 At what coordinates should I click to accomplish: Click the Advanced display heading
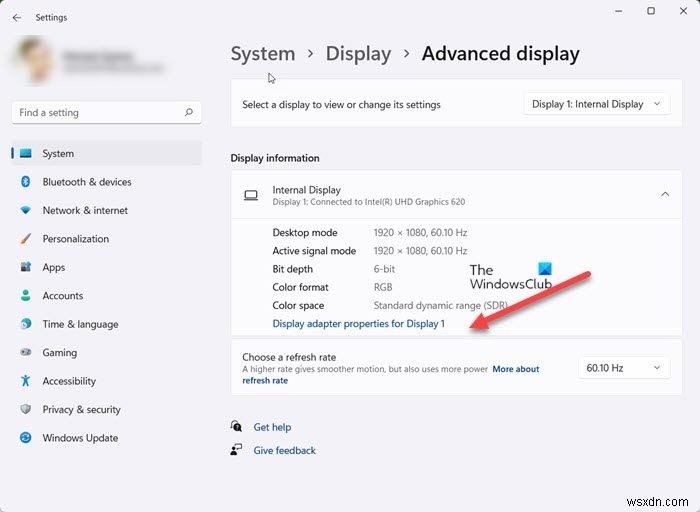coord(500,54)
